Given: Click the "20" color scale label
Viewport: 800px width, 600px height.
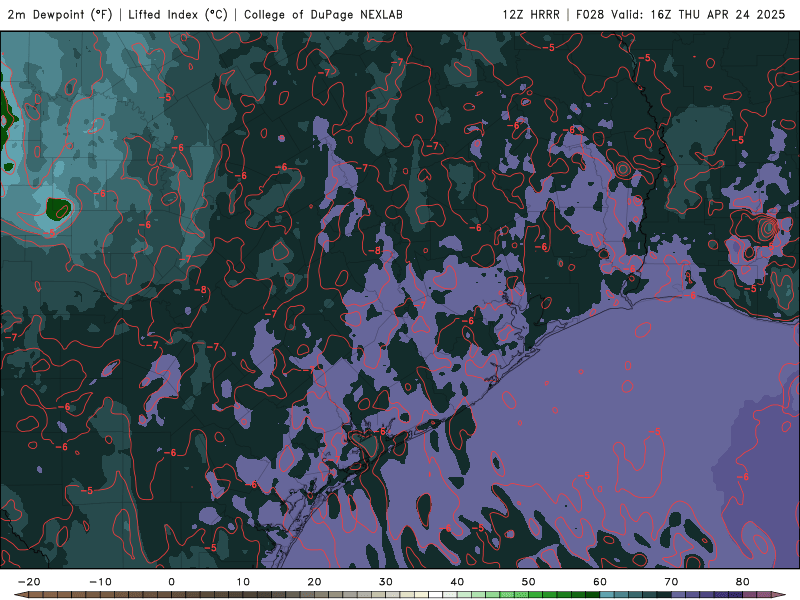Looking at the screenshot, I should (x=314, y=582).
